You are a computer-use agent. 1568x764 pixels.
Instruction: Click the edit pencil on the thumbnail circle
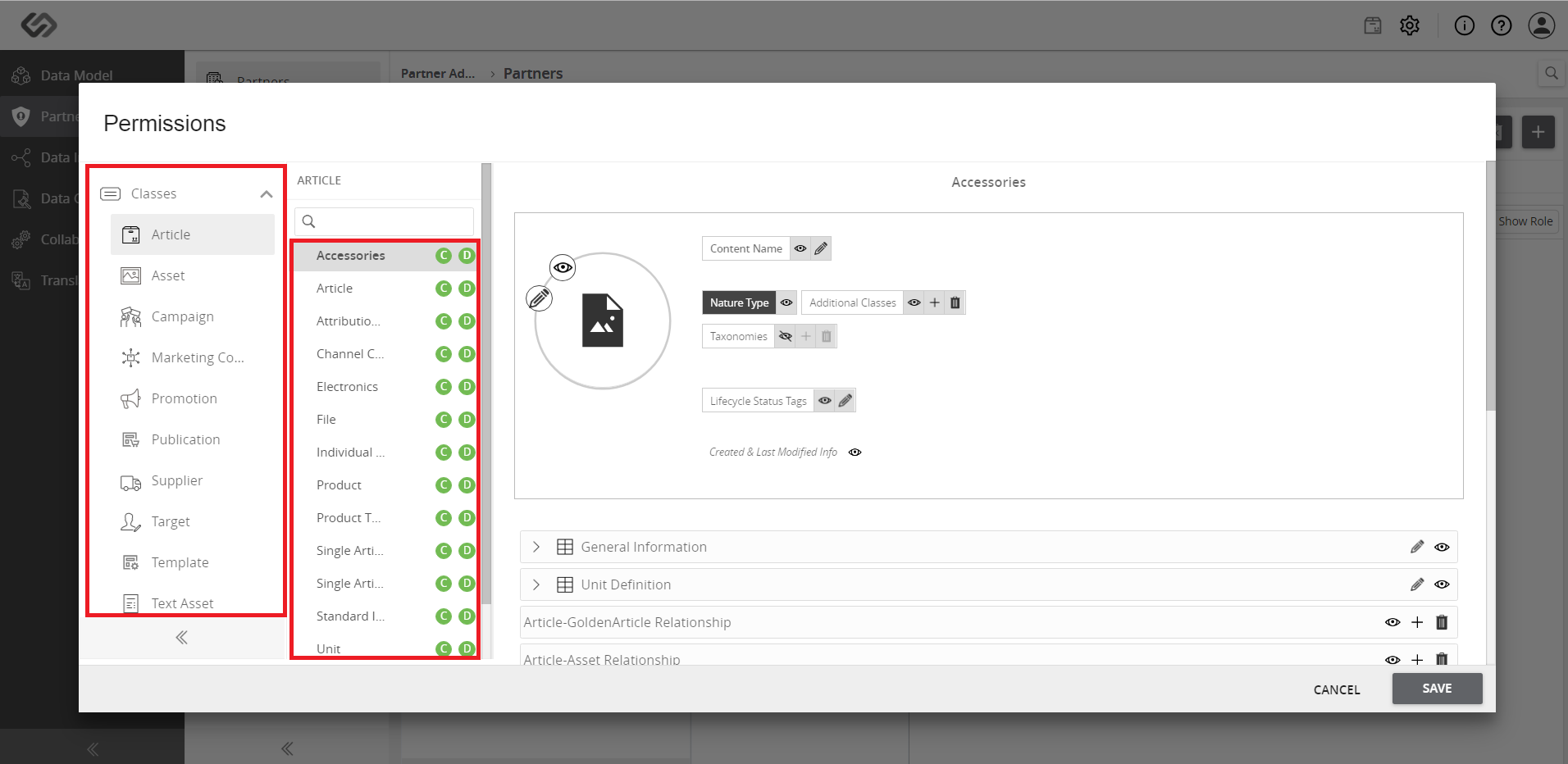click(x=539, y=298)
